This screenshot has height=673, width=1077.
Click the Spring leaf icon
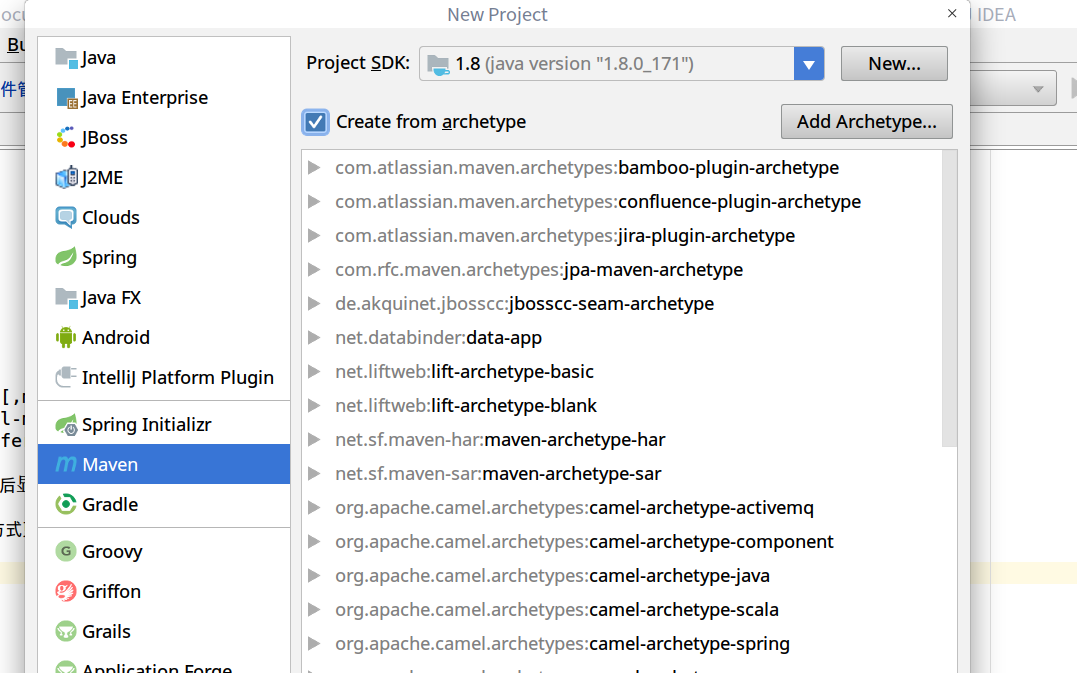pyautogui.click(x=66, y=258)
